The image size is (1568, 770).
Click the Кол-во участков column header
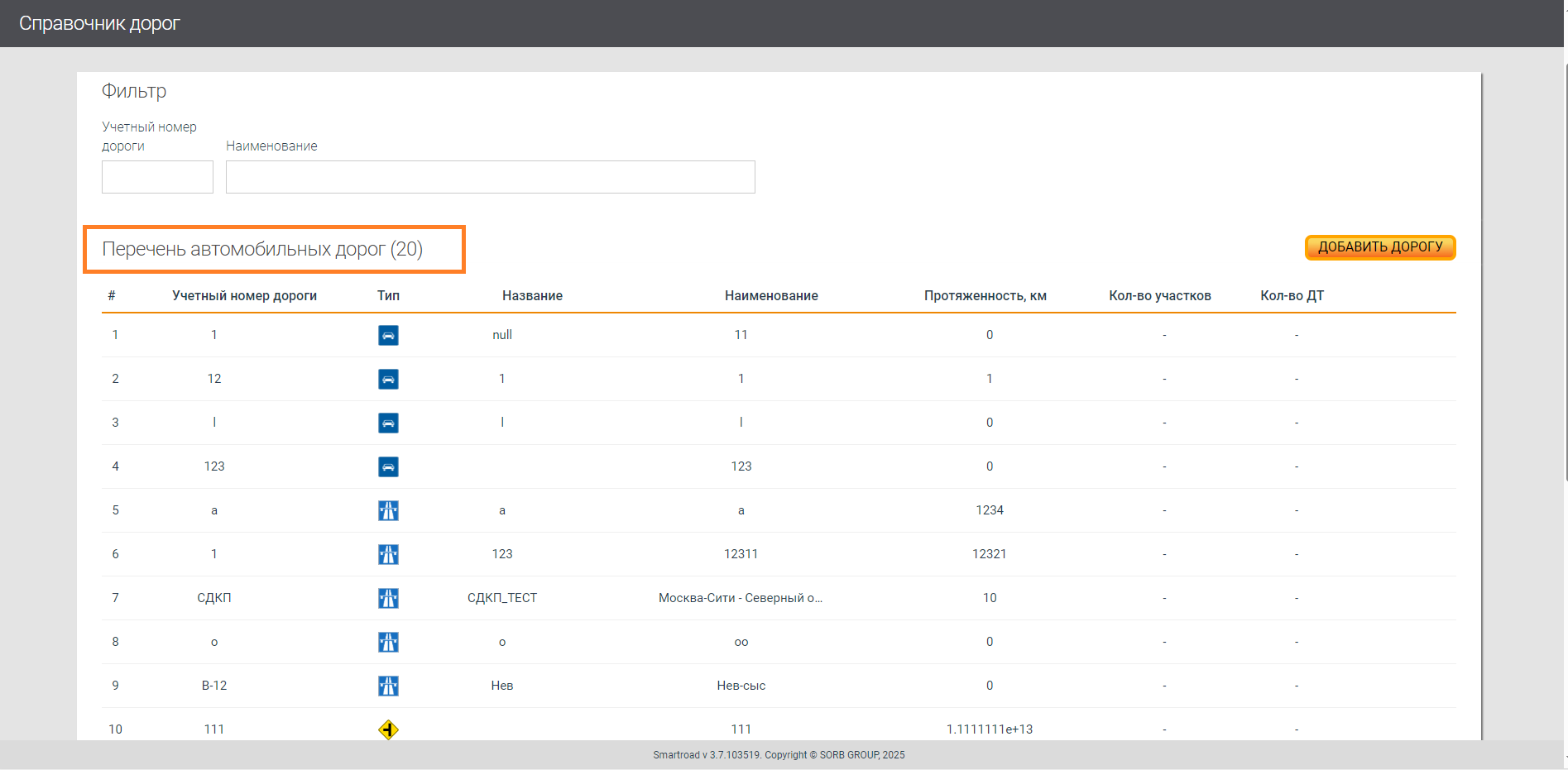point(1160,295)
